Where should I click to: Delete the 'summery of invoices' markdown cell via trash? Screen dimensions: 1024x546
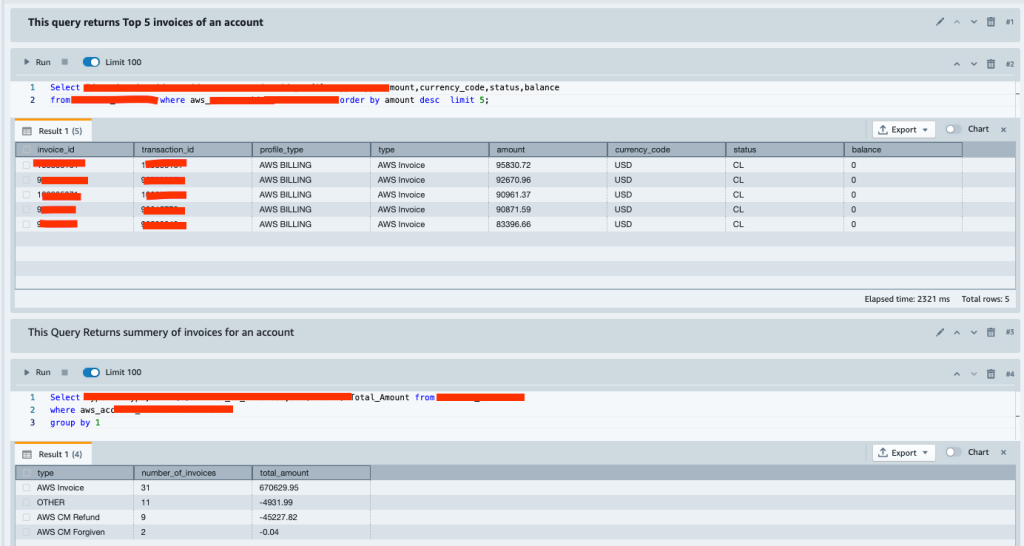coord(991,332)
